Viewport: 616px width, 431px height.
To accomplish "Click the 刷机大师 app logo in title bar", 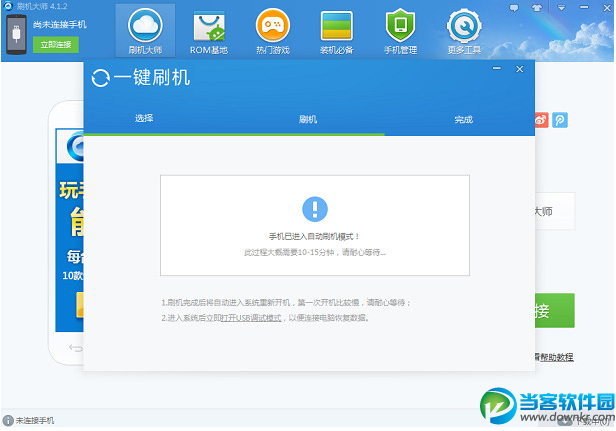I will (8, 6).
